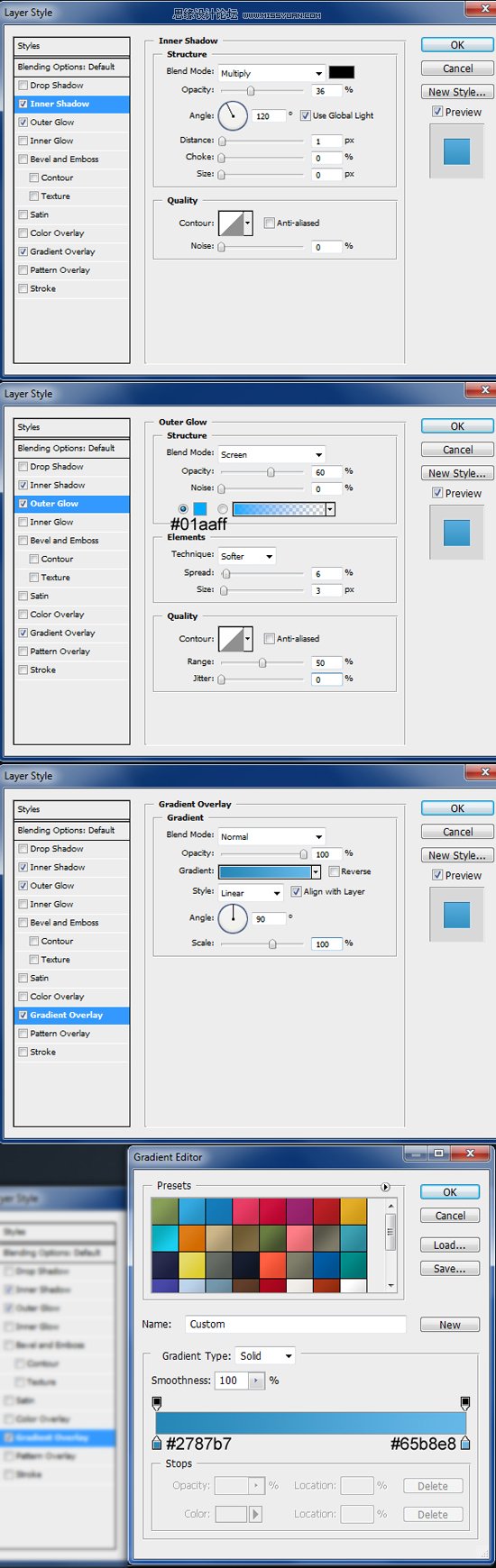
Task: Expand the Inner Shadow contour picker arrow
Action: click(248, 223)
